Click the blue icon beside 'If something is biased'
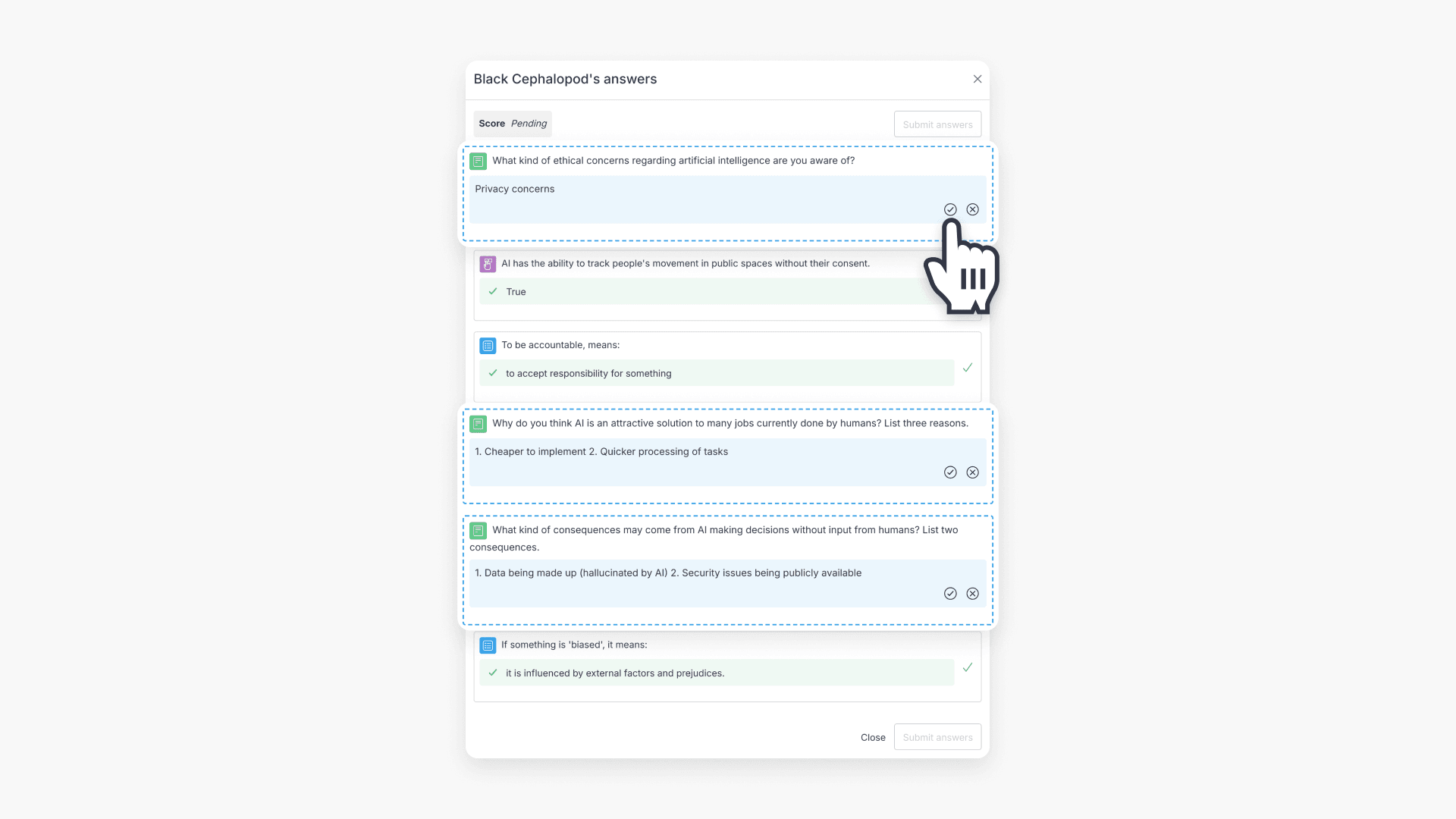The height and width of the screenshot is (819, 1456). click(x=488, y=645)
